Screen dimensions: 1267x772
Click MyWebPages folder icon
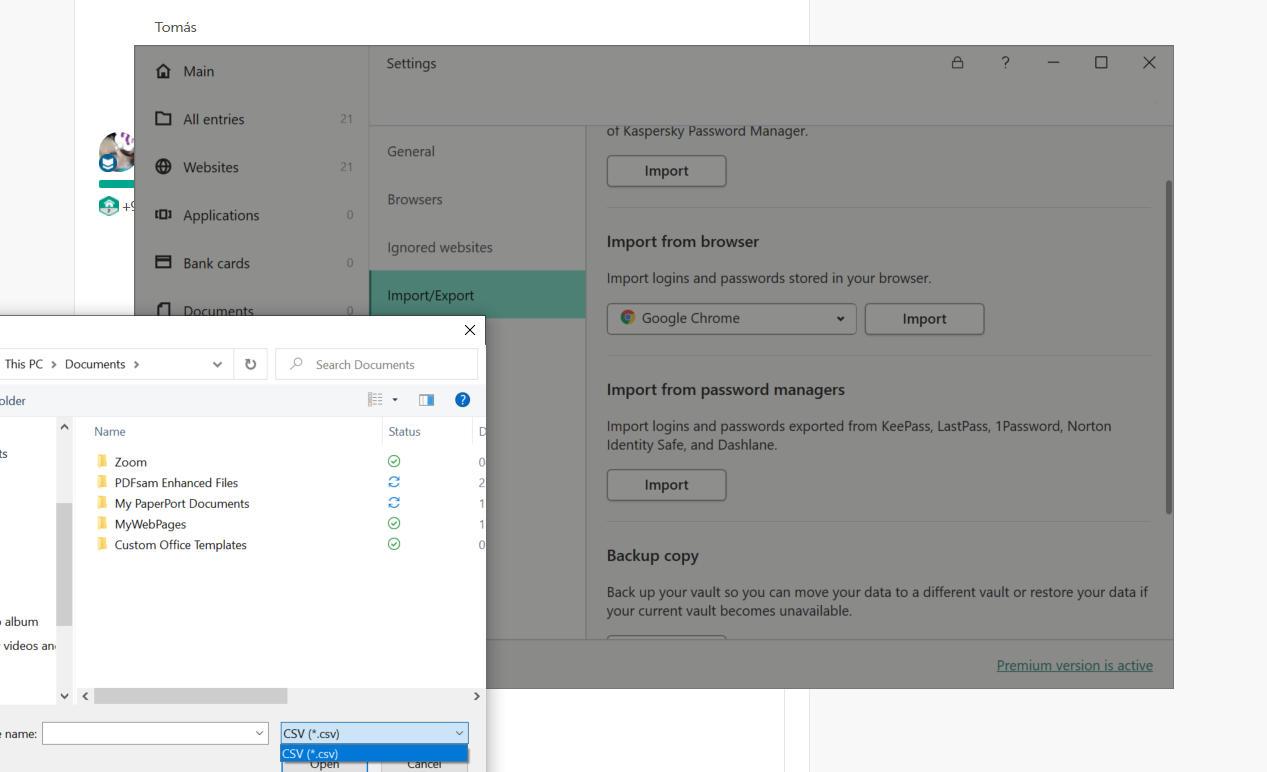point(101,523)
